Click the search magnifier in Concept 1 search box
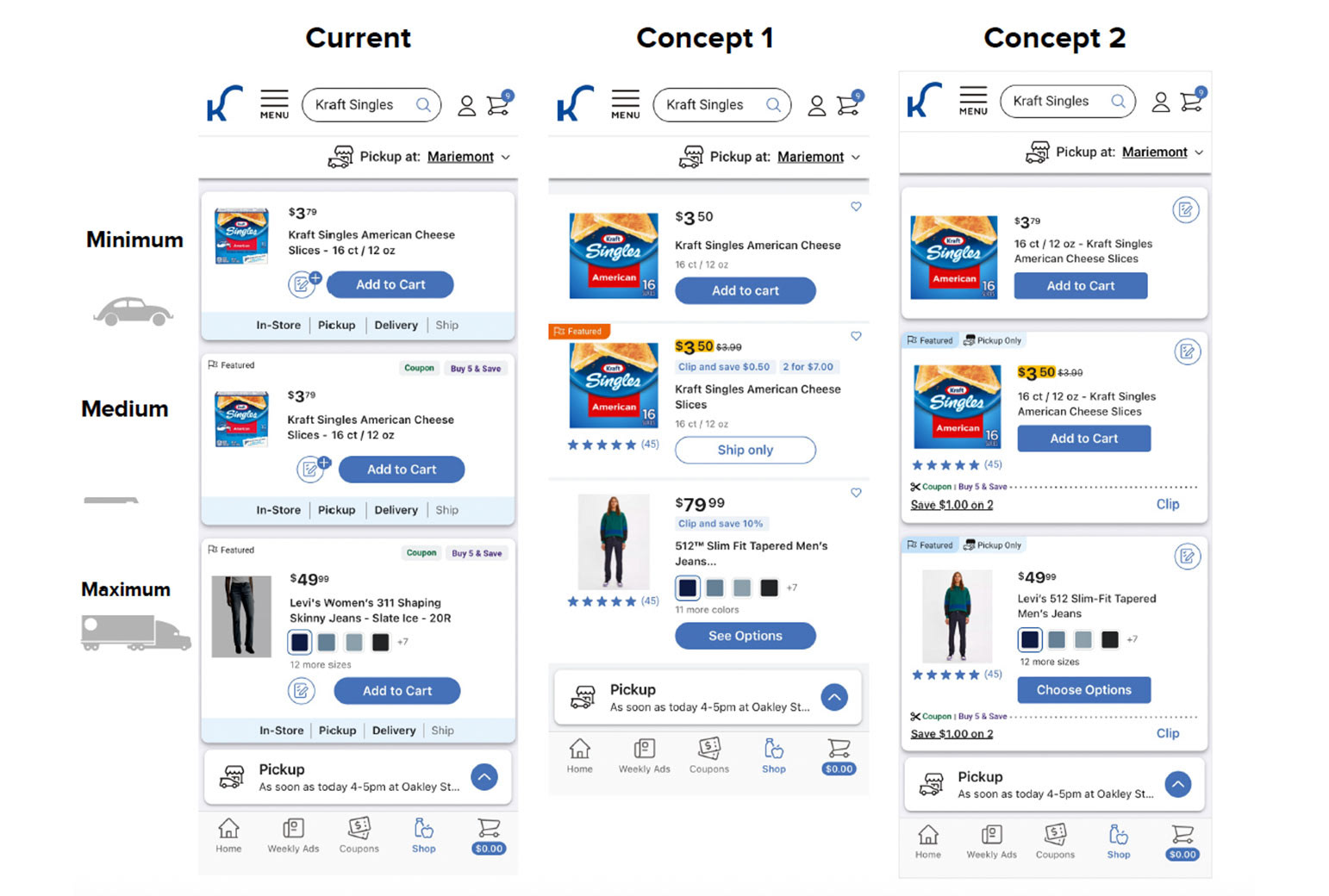 (773, 105)
